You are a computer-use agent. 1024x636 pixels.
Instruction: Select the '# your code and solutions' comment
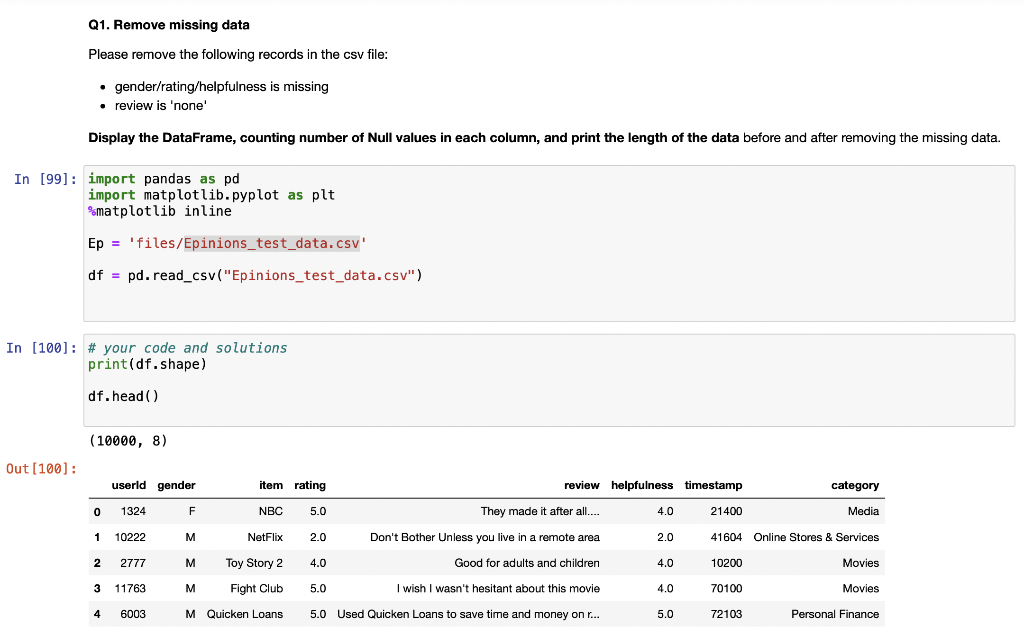(x=185, y=347)
